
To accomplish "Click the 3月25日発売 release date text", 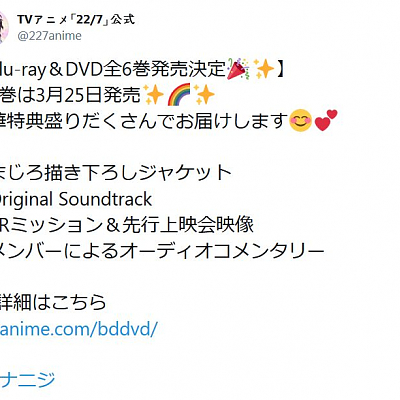I will (88, 95).
